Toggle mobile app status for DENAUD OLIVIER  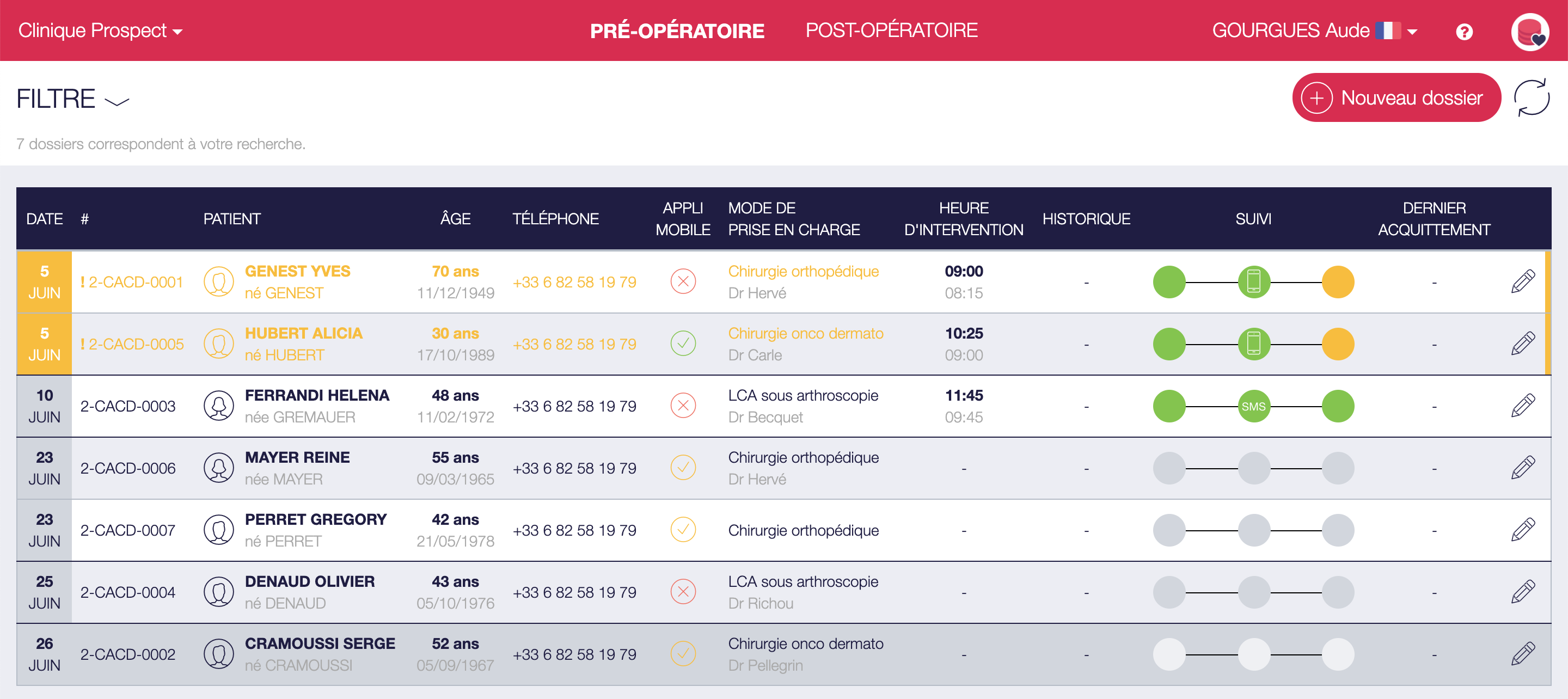click(x=683, y=592)
